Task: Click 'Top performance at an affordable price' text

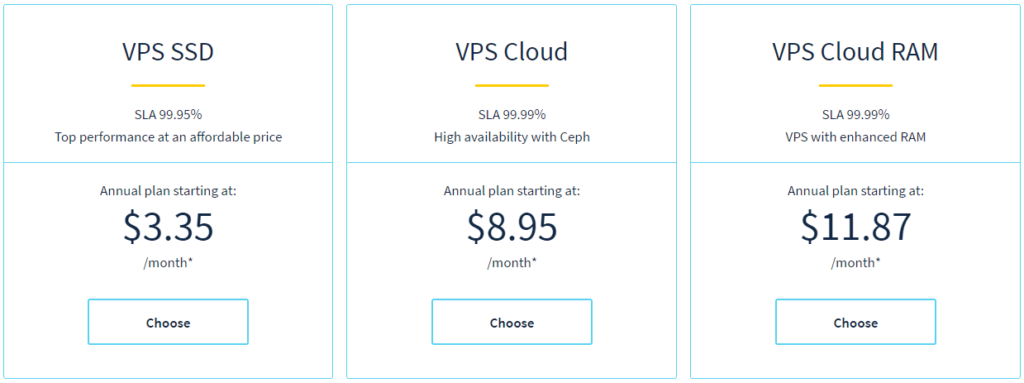Action: (x=168, y=137)
